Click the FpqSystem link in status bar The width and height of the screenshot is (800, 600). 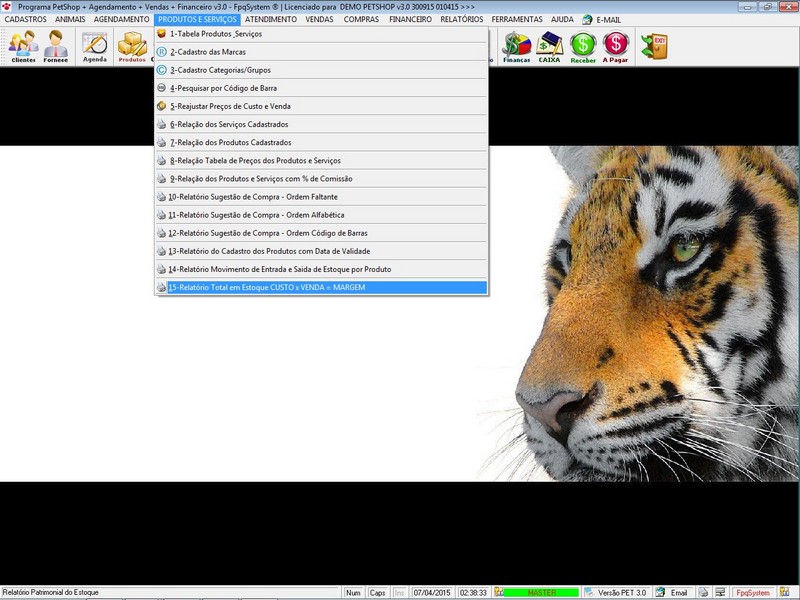(752, 593)
